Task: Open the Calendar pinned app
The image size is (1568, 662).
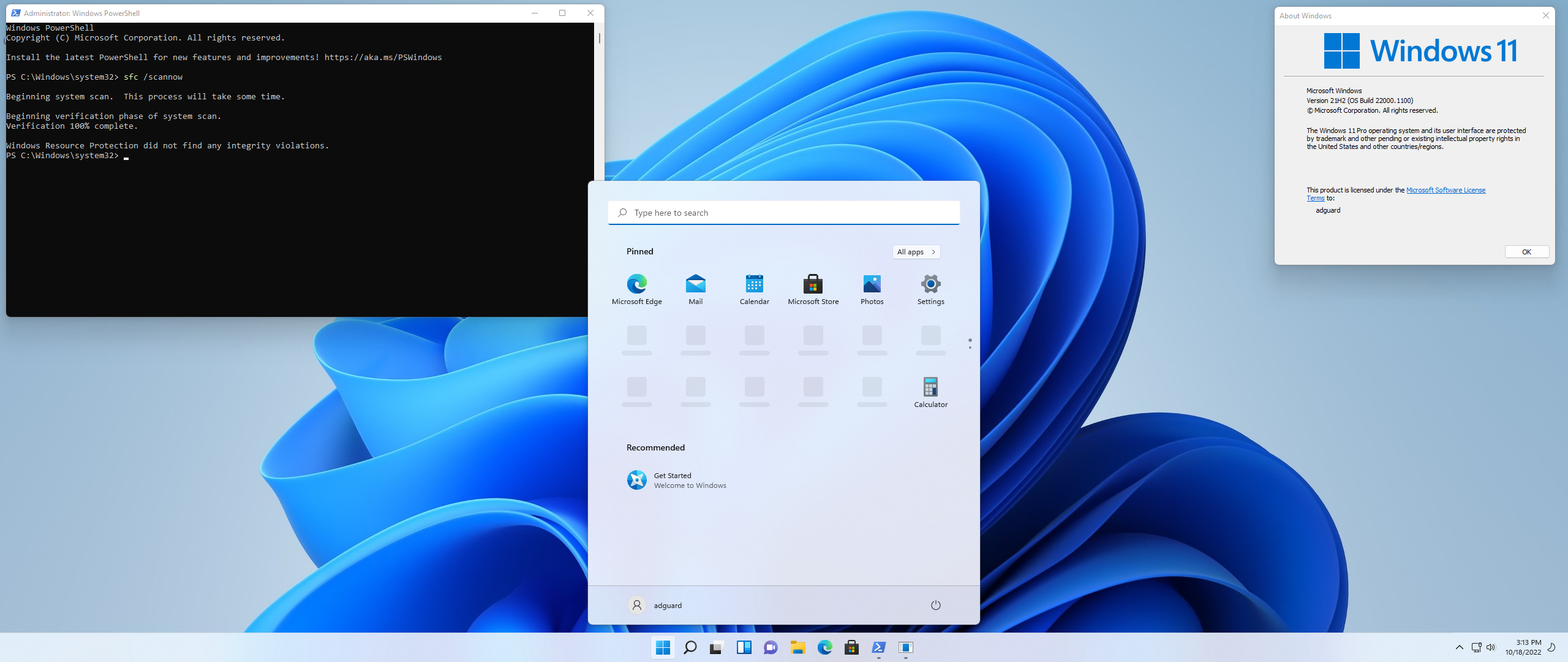Action: pyautogui.click(x=754, y=289)
